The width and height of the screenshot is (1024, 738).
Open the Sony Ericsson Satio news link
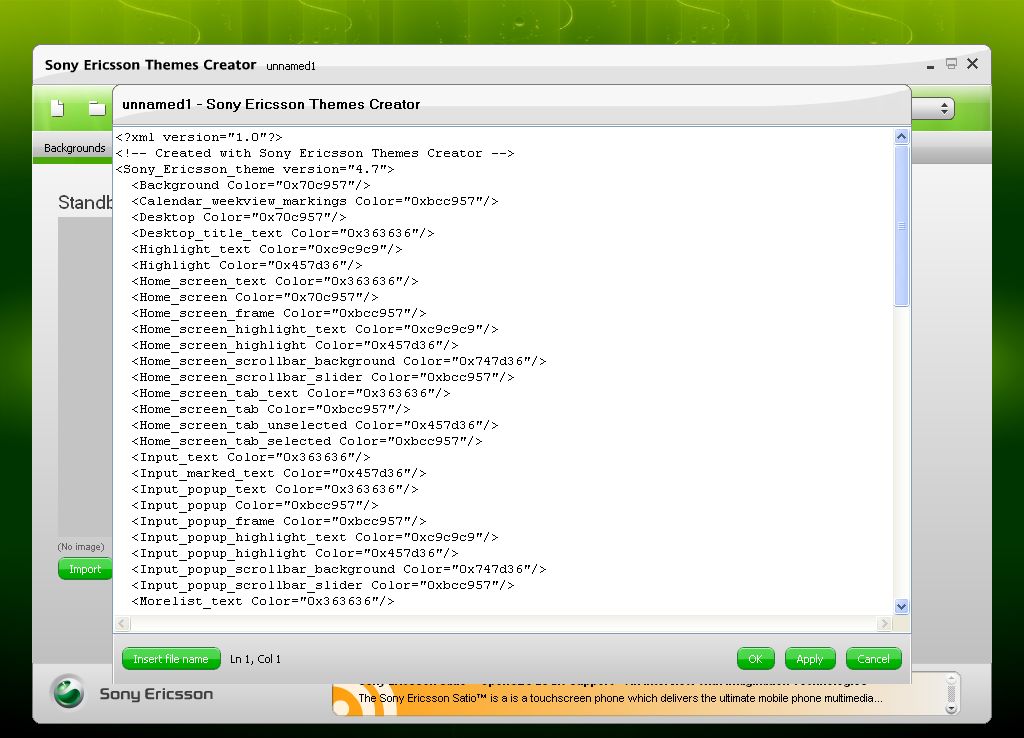point(620,698)
